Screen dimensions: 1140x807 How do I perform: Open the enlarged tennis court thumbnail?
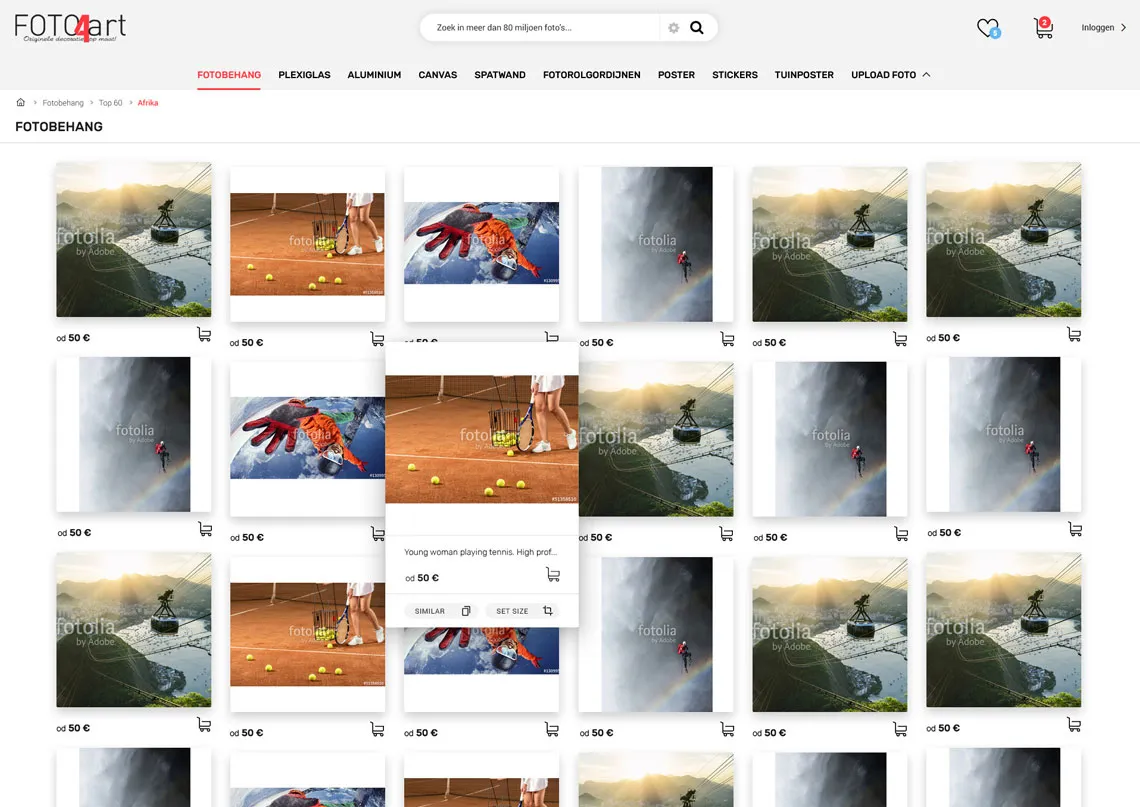[x=481, y=439]
